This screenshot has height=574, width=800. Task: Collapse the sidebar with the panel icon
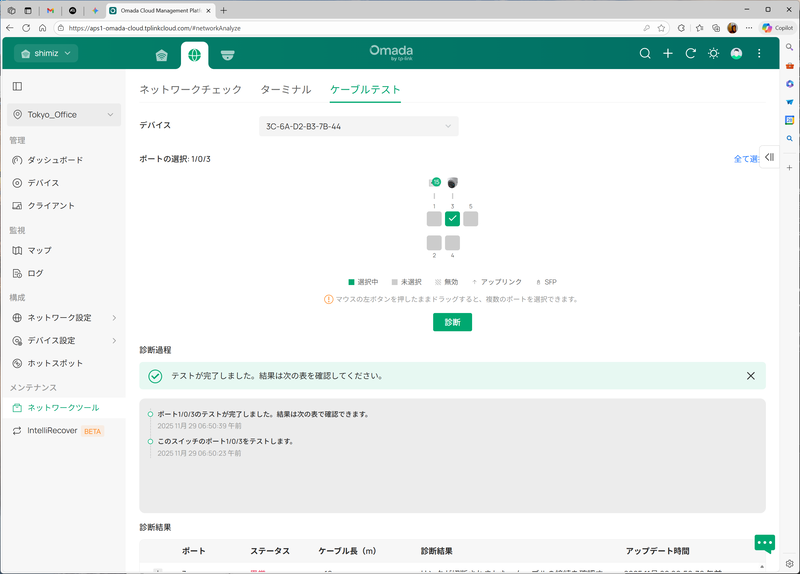[x=17, y=86]
